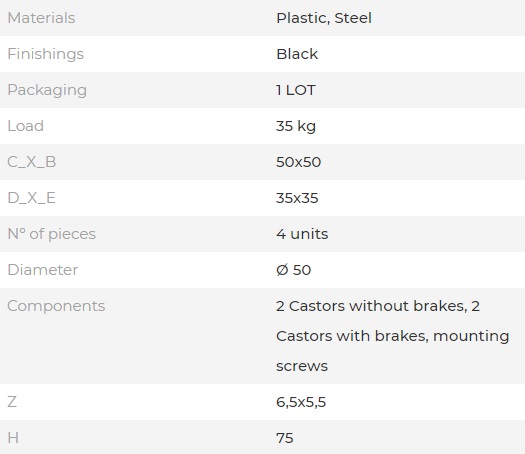Select the '1 LOT' packaging value
The image size is (525, 454).
point(296,90)
